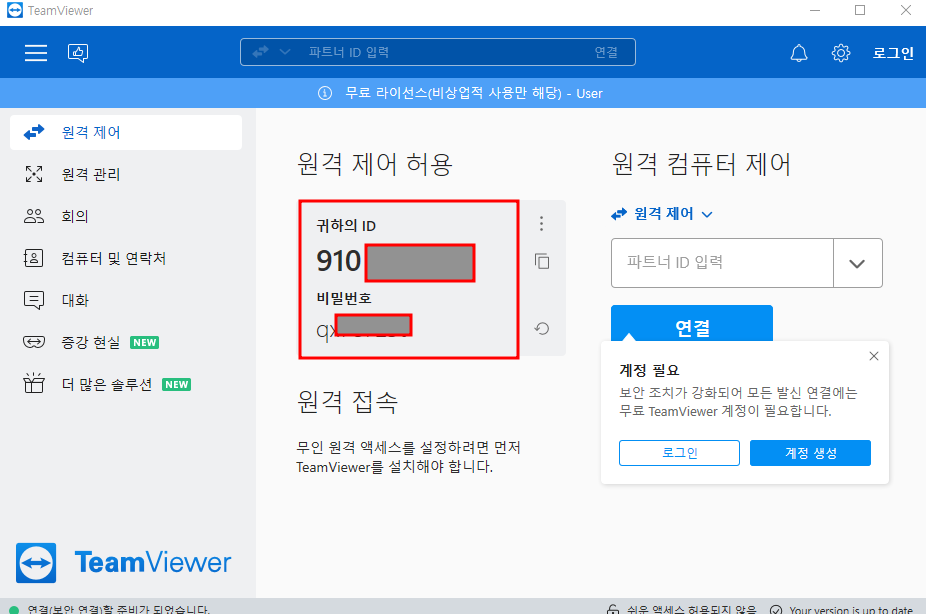Open 증강 현실 sidebar item

click(x=126, y=342)
